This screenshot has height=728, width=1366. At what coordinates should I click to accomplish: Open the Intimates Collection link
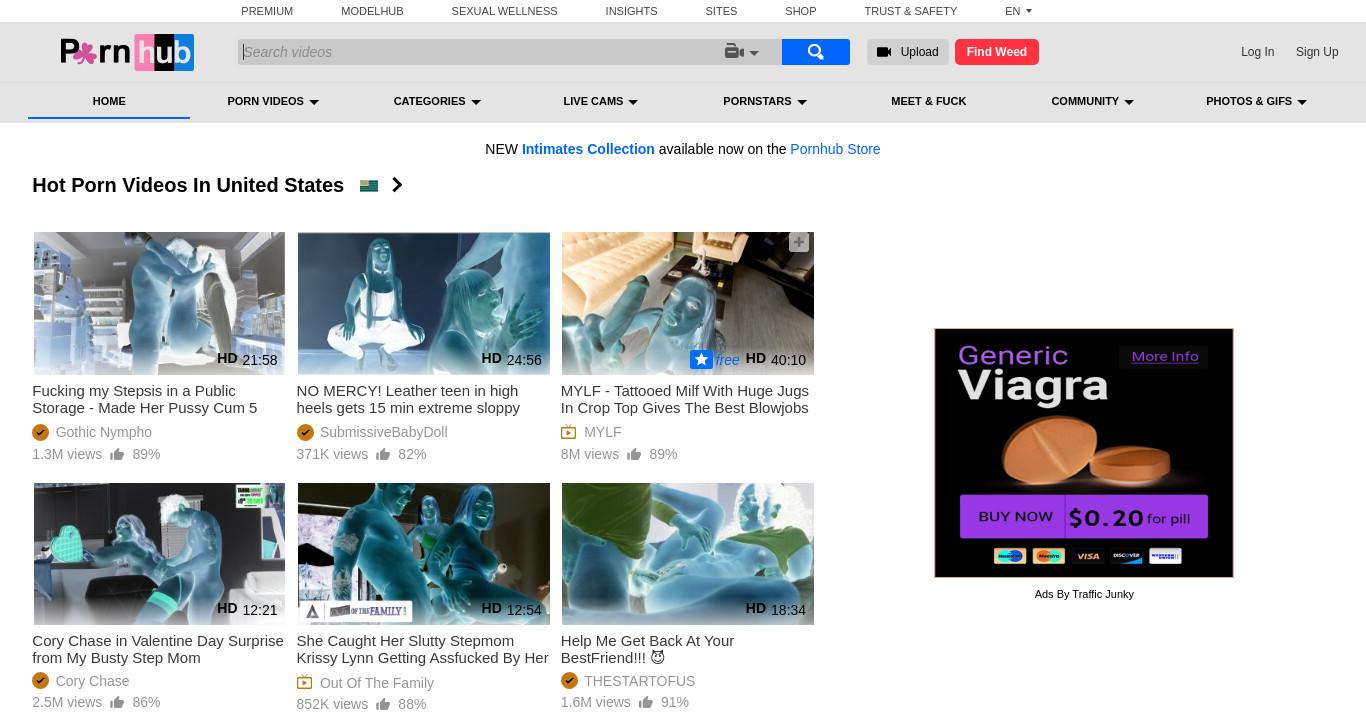[588, 149]
